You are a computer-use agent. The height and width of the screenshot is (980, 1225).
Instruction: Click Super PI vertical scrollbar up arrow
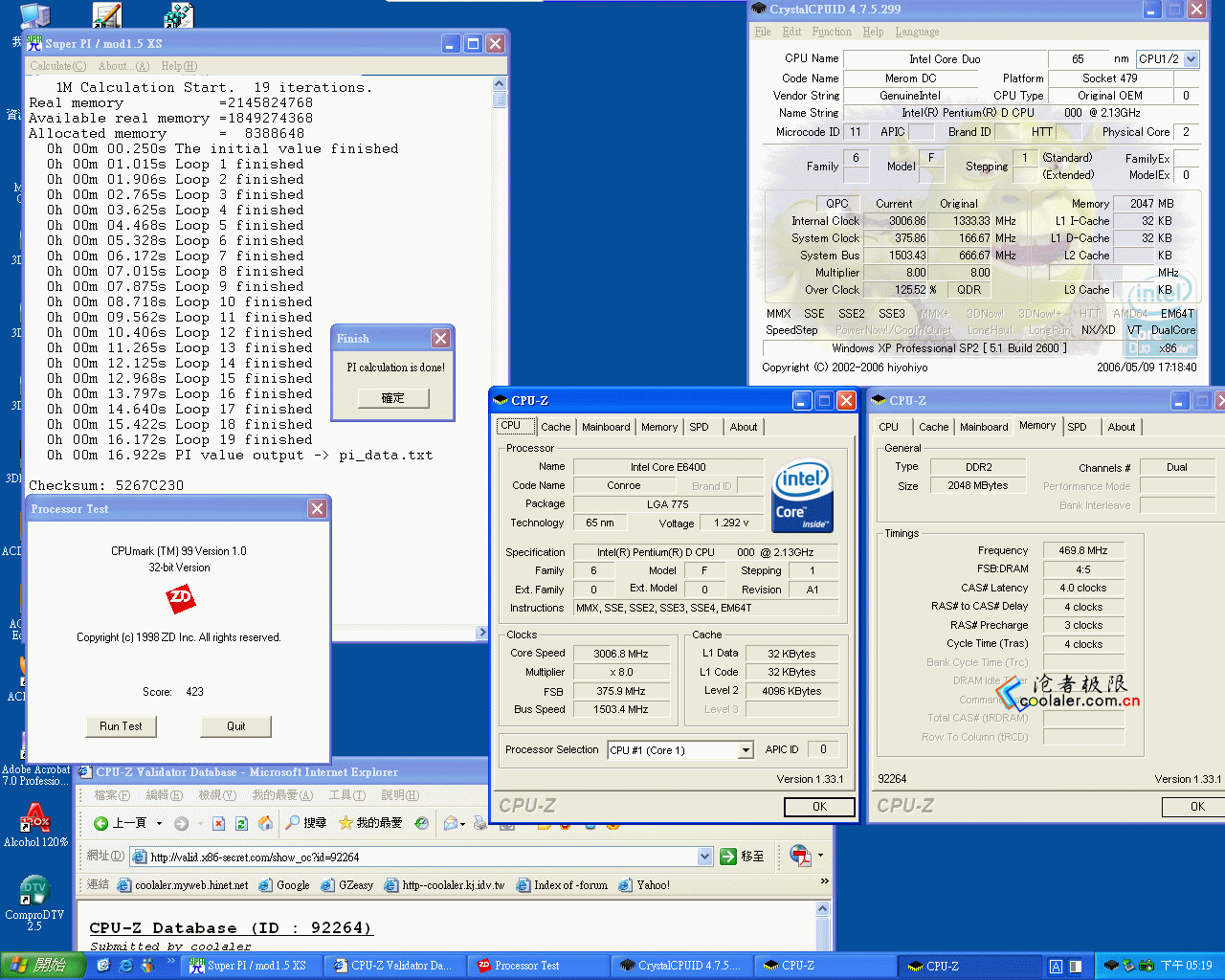pos(499,83)
